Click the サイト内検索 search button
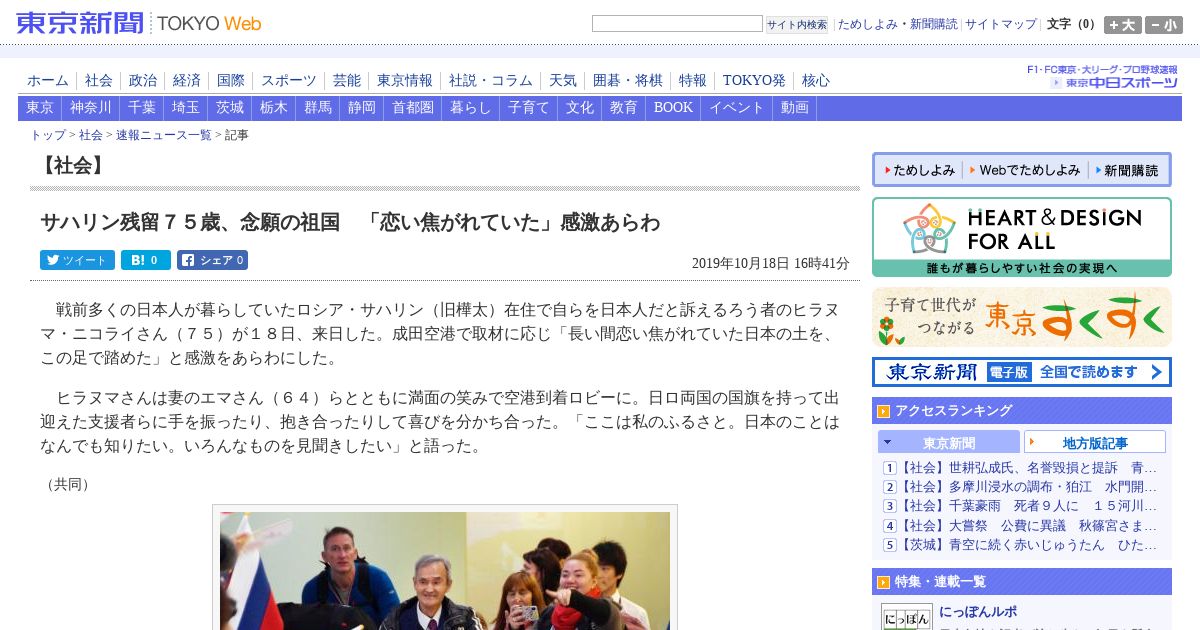Screen dimensions: 1200x630 point(797,24)
